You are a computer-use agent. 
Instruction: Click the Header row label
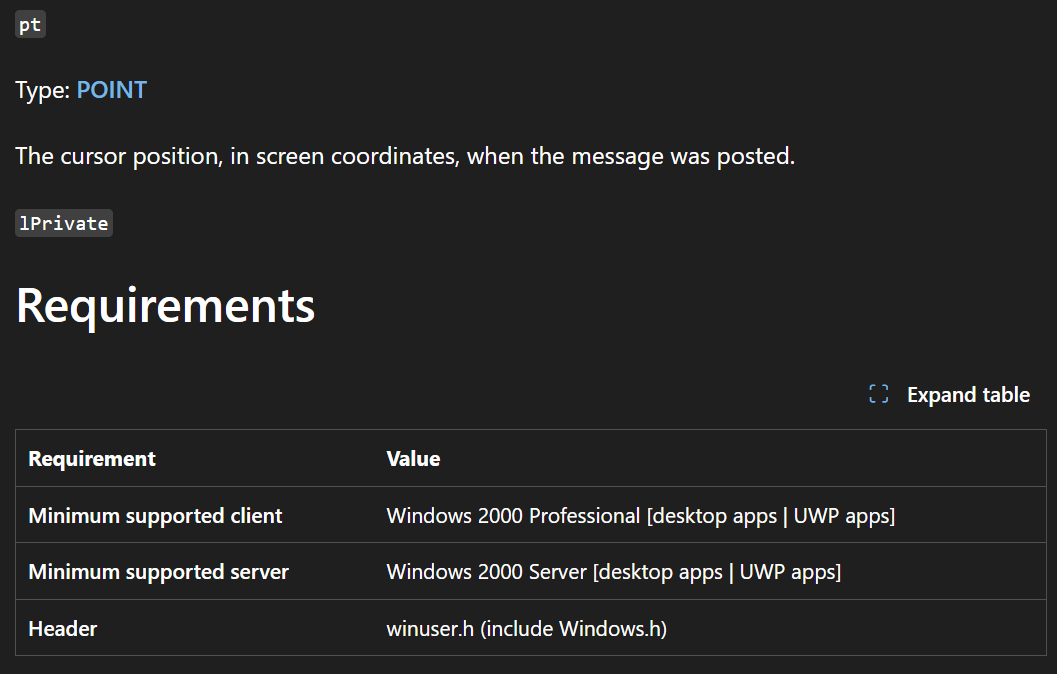63,628
